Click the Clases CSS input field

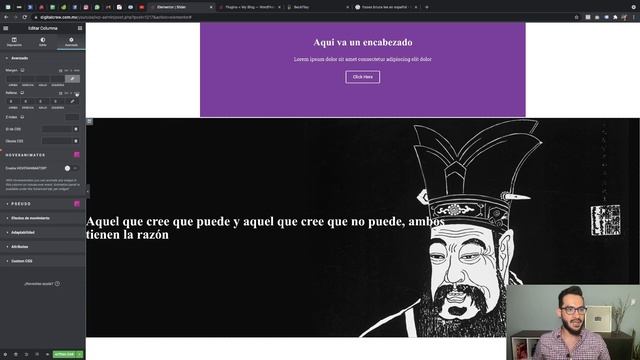(57, 141)
